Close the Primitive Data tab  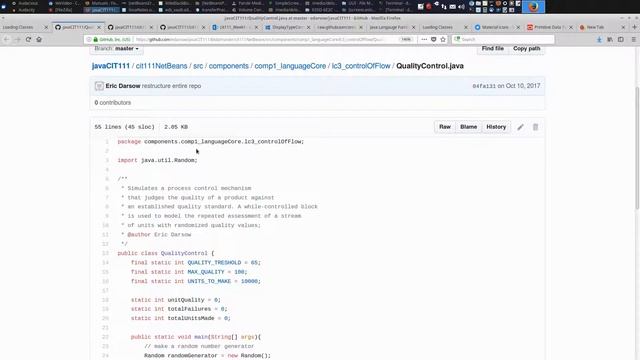(x=571, y=27)
